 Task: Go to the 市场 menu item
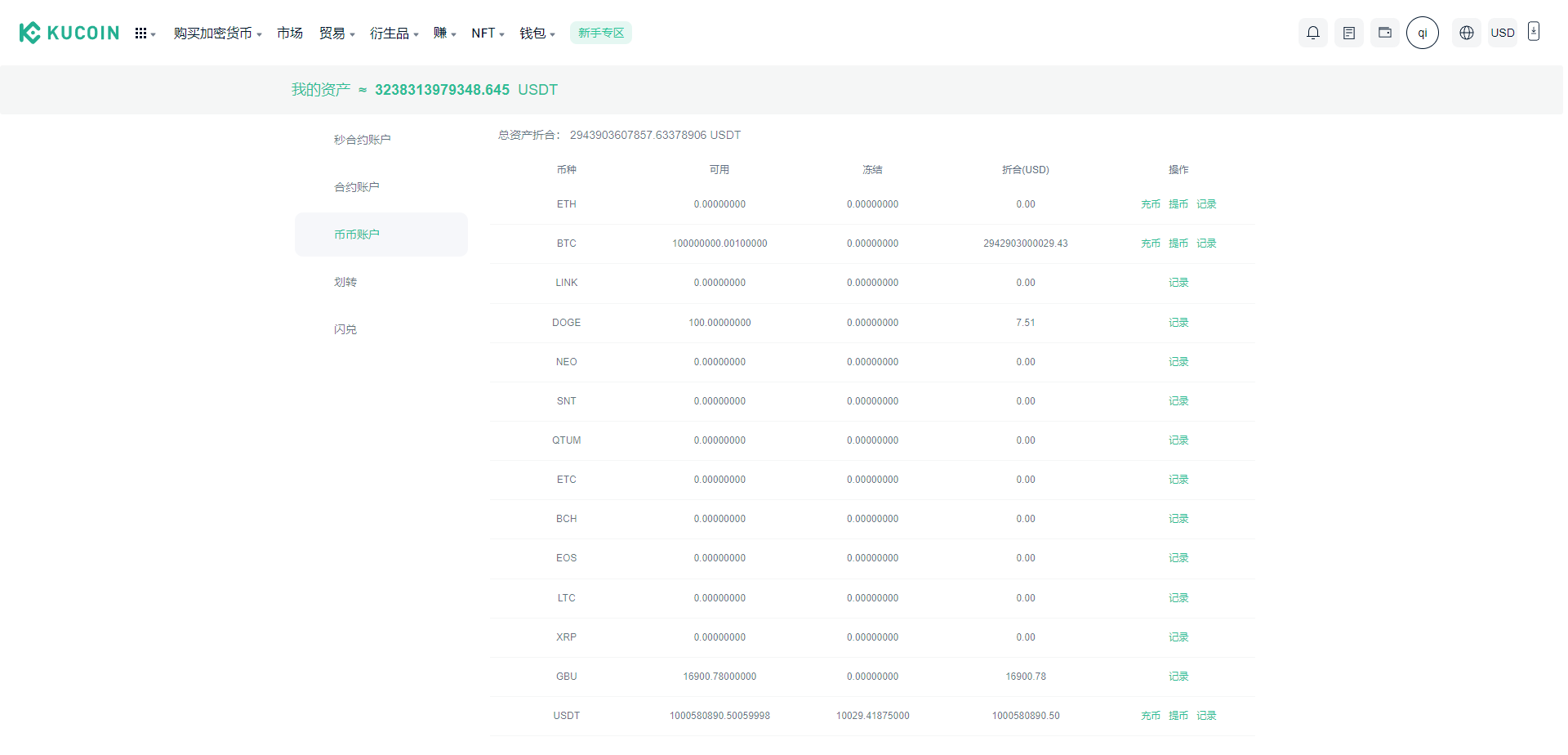290,34
